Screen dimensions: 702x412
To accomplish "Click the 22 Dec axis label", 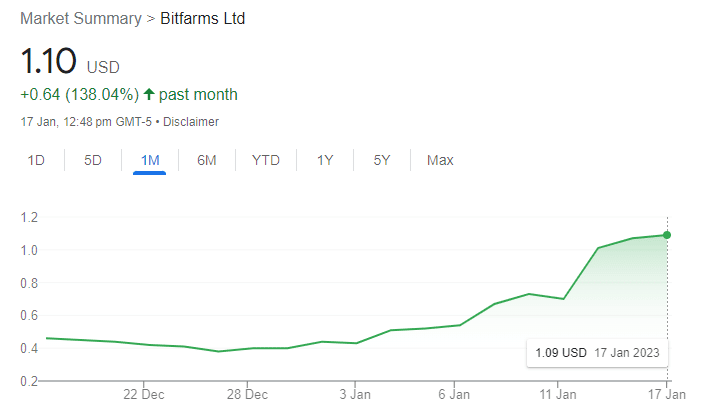I will (143, 395).
